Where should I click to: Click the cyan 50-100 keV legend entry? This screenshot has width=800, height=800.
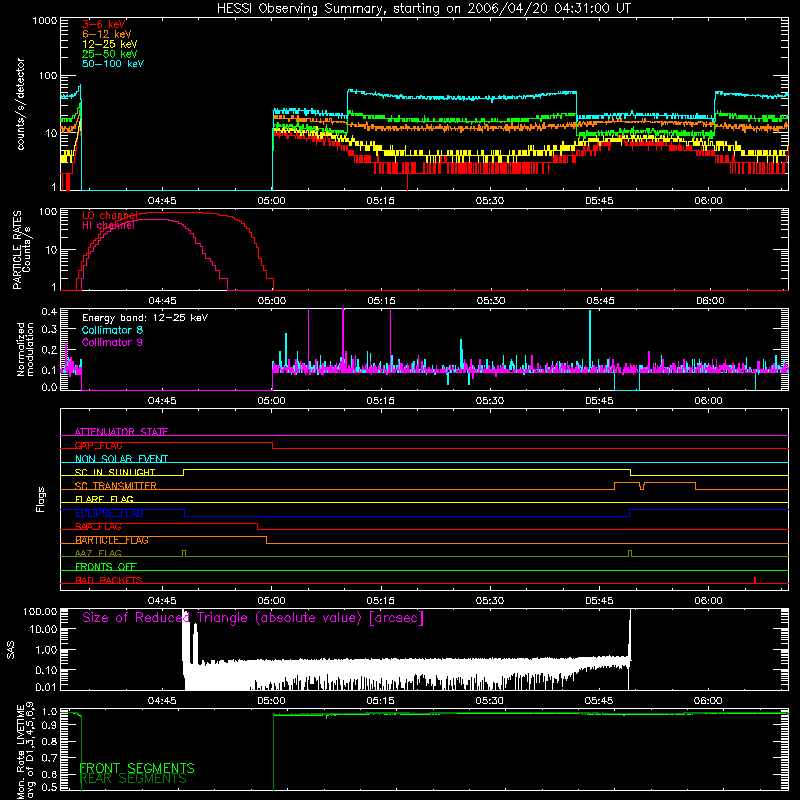pyautogui.click(x=113, y=64)
